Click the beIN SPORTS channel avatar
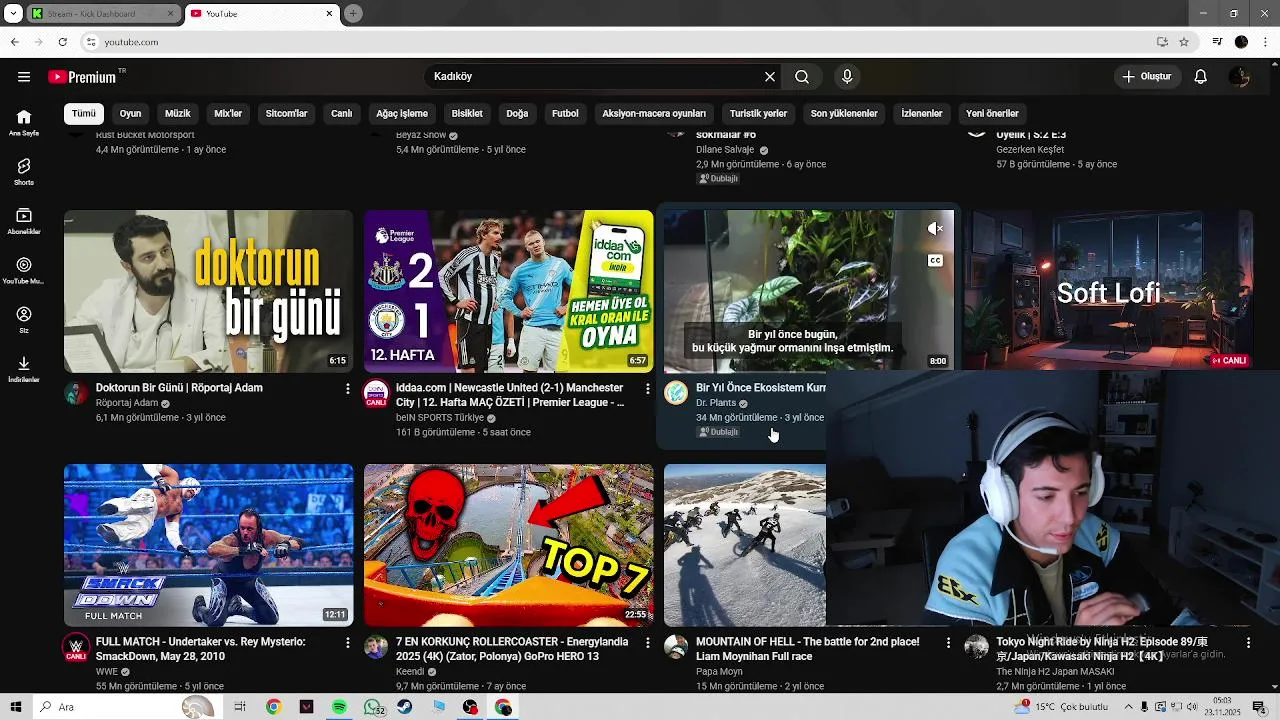 [376, 393]
